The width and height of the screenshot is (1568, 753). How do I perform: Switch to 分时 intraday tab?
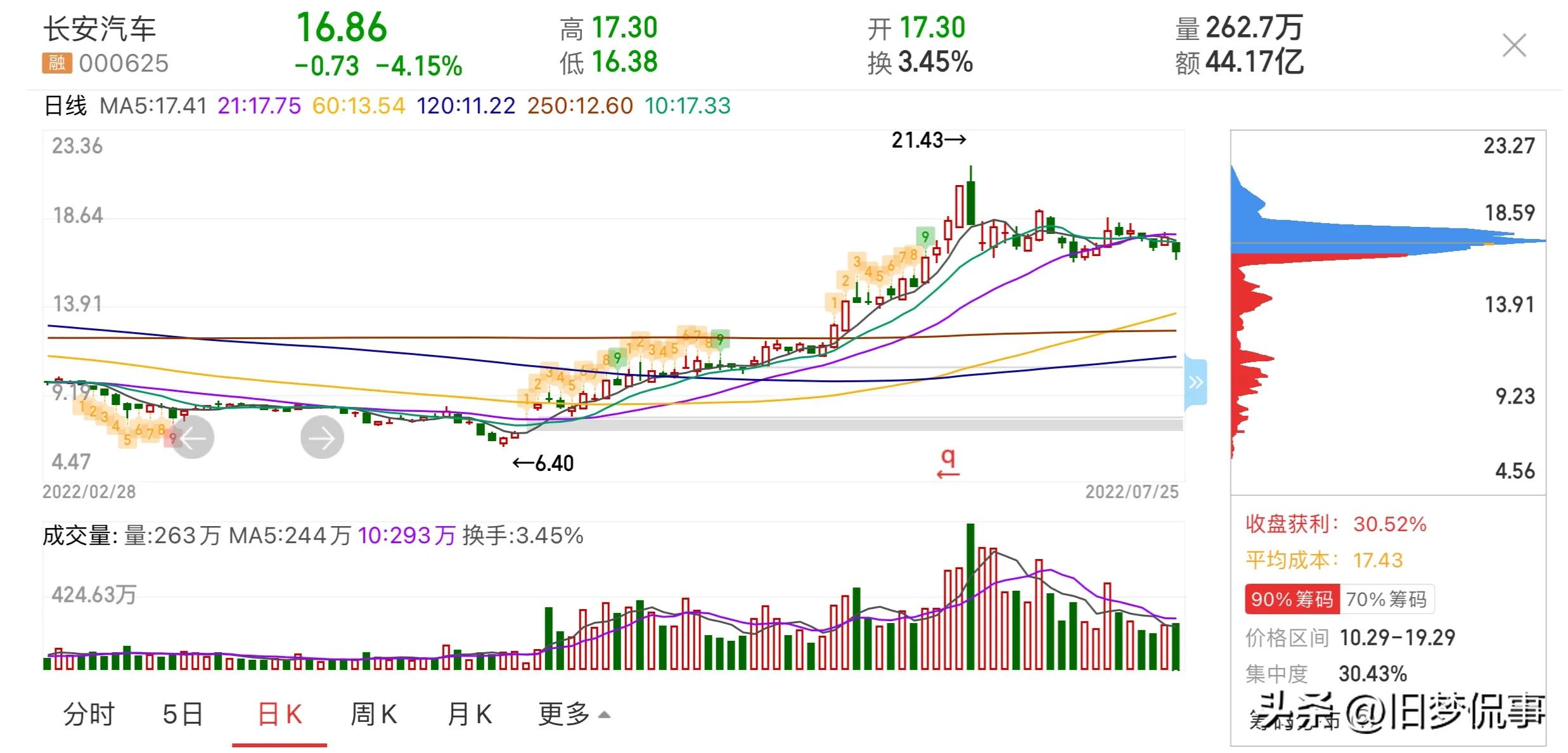pyautogui.click(x=89, y=714)
